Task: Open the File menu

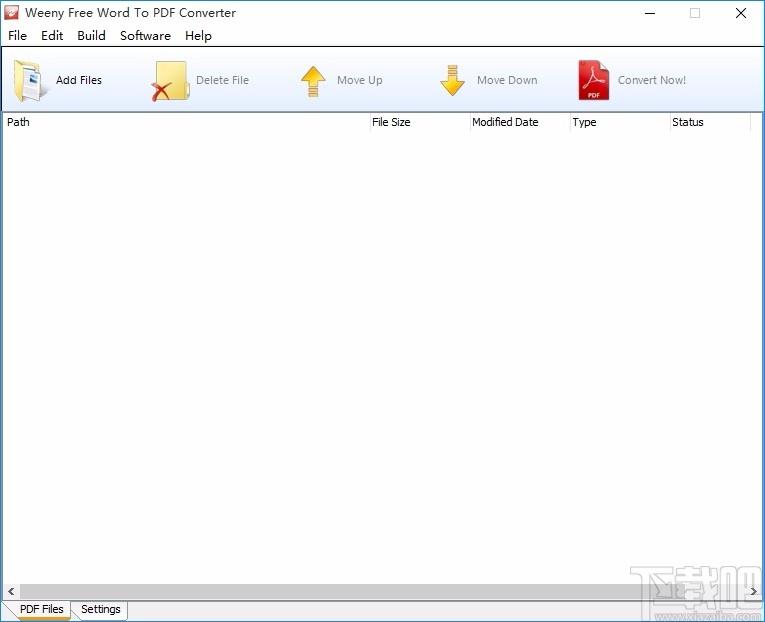Action: click(17, 35)
